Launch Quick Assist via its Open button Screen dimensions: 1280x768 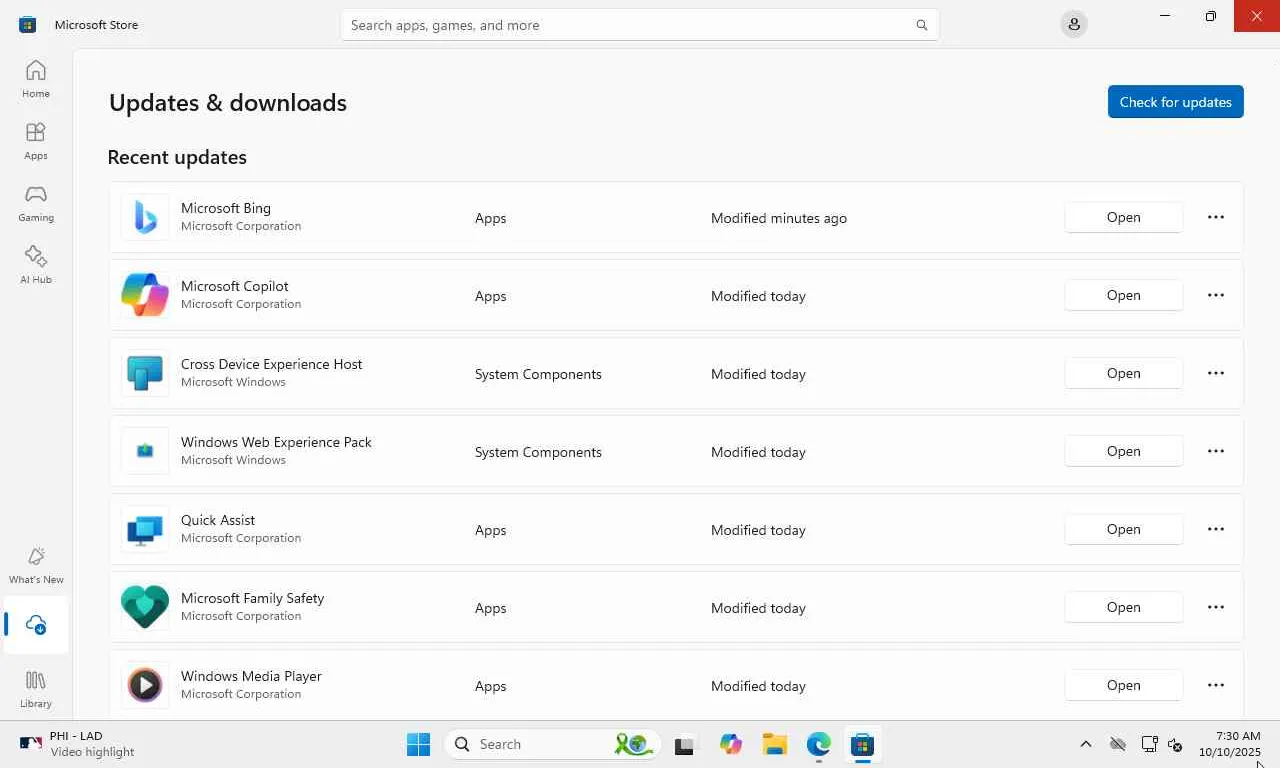(x=1124, y=529)
